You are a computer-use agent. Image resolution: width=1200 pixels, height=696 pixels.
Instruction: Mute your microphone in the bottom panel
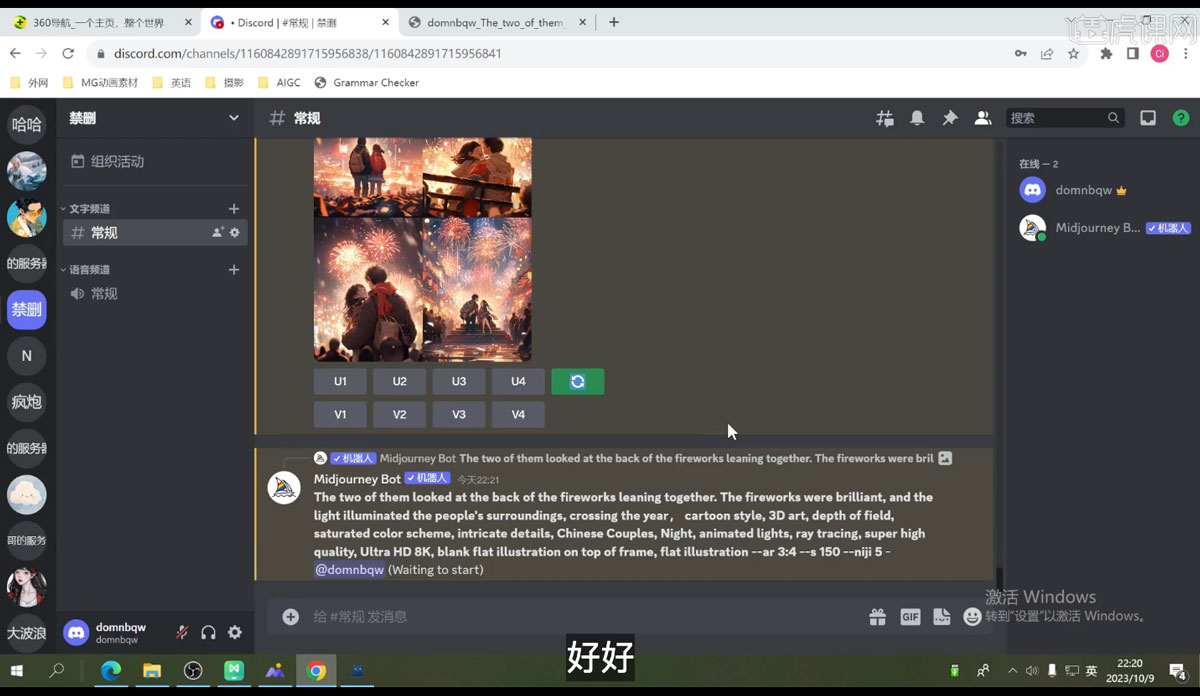click(183, 632)
